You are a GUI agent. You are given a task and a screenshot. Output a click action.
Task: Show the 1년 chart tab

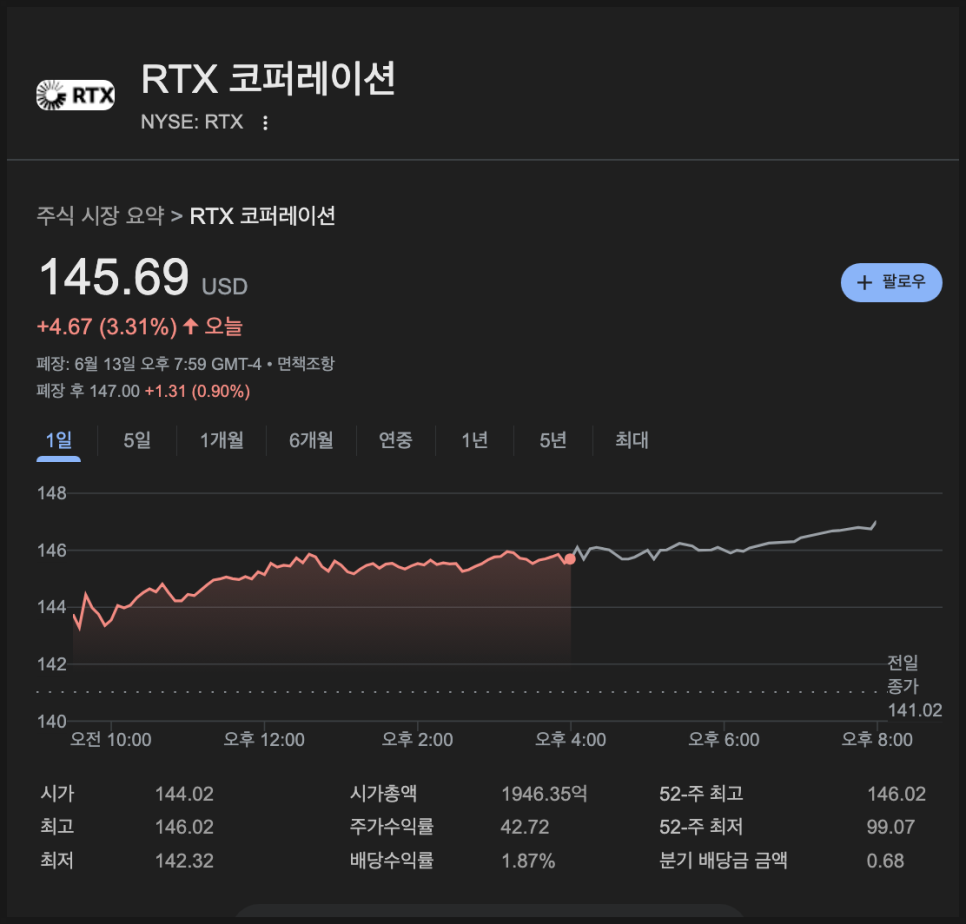474,440
